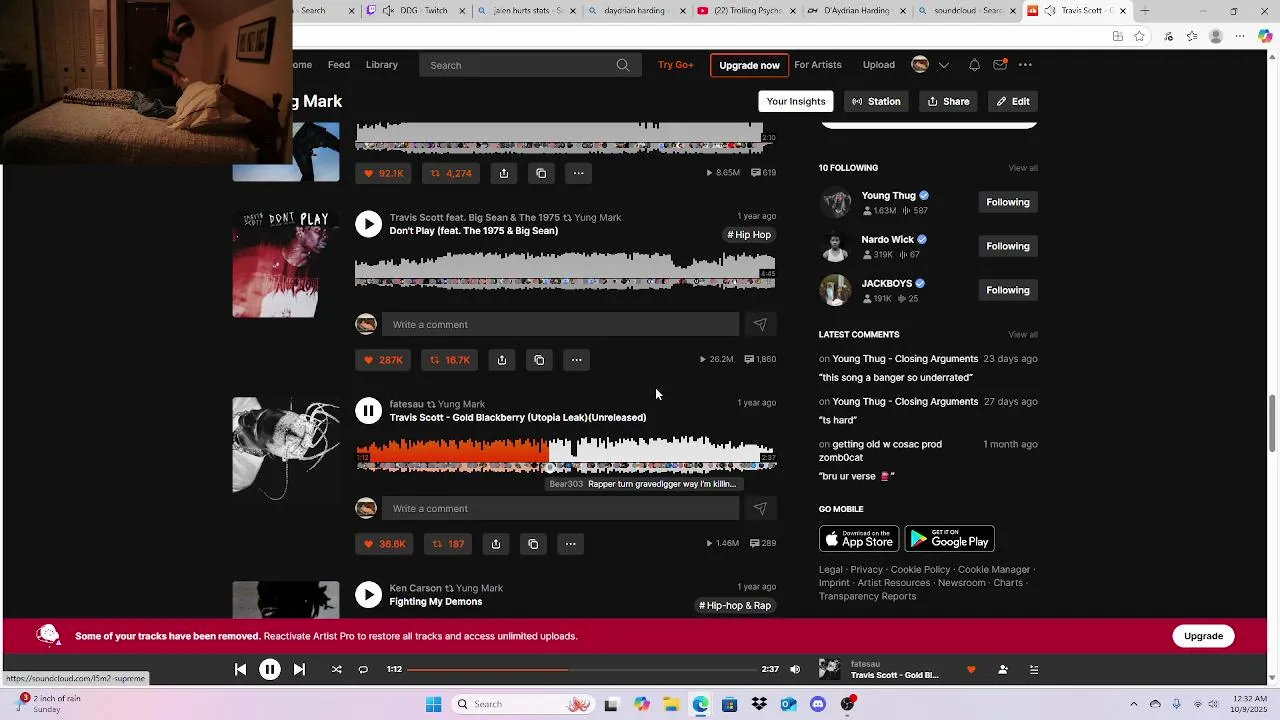The image size is (1280, 720).
Task: Like the Don't Play track (287K)
Action: [383, 360]
